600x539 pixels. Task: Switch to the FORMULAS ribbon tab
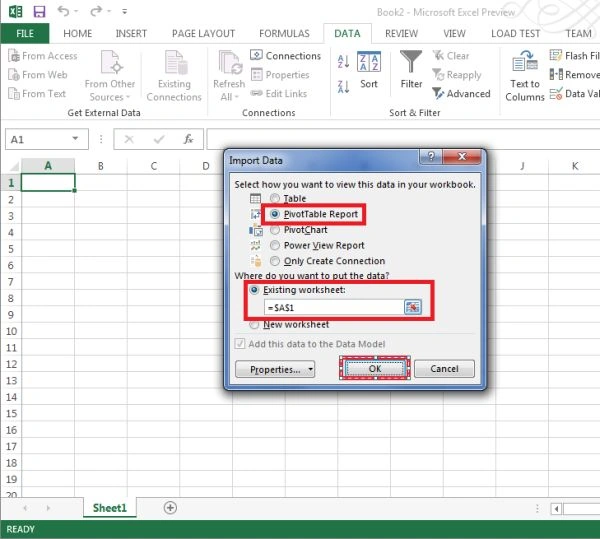[284, 34]
